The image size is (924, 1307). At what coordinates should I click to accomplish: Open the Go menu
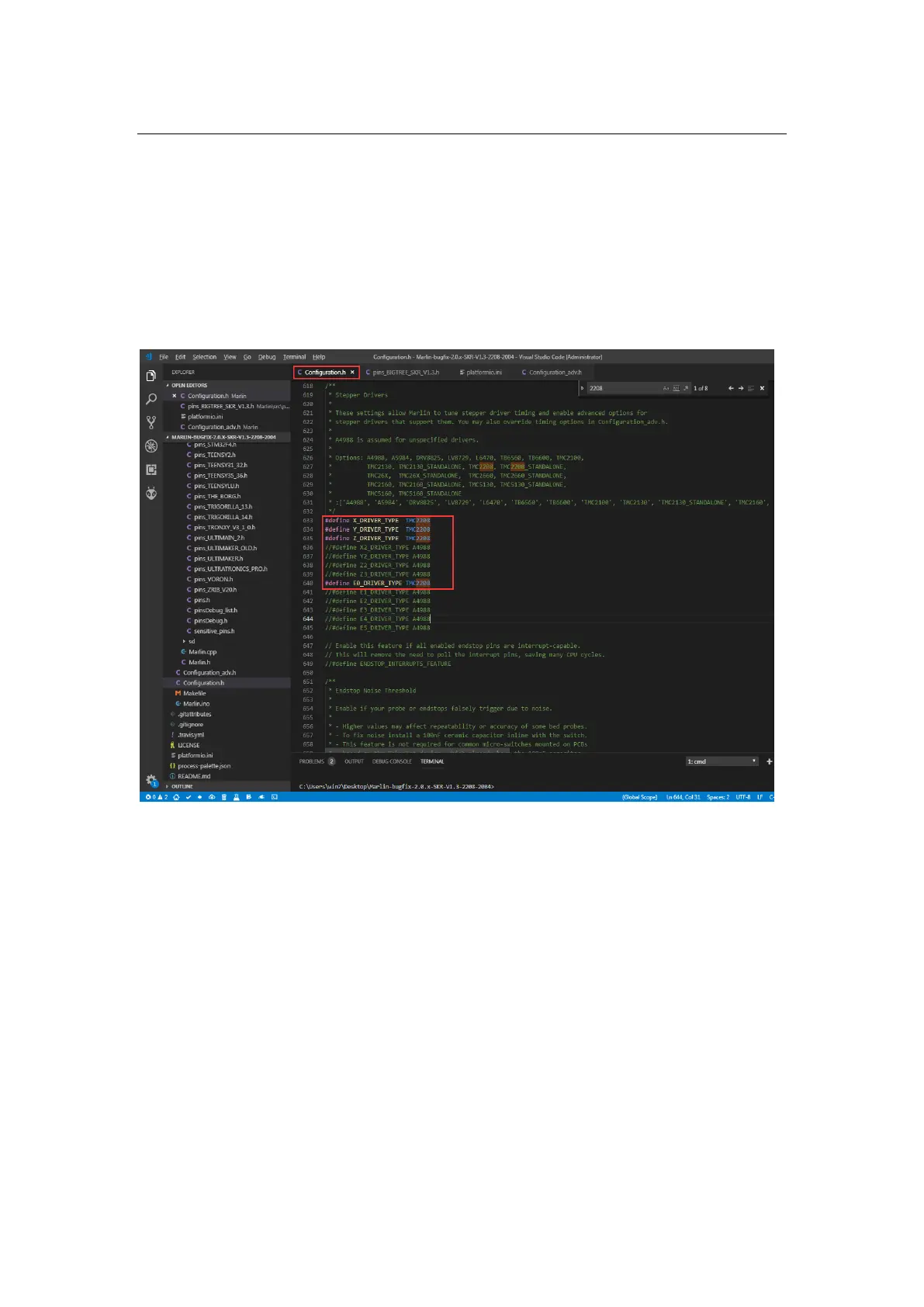tap(247, 357)
